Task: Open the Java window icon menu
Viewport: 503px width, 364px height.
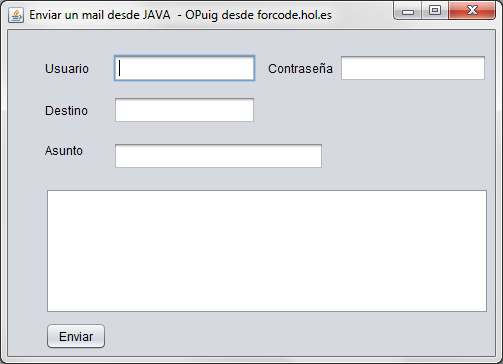Action: pos(16,15)
